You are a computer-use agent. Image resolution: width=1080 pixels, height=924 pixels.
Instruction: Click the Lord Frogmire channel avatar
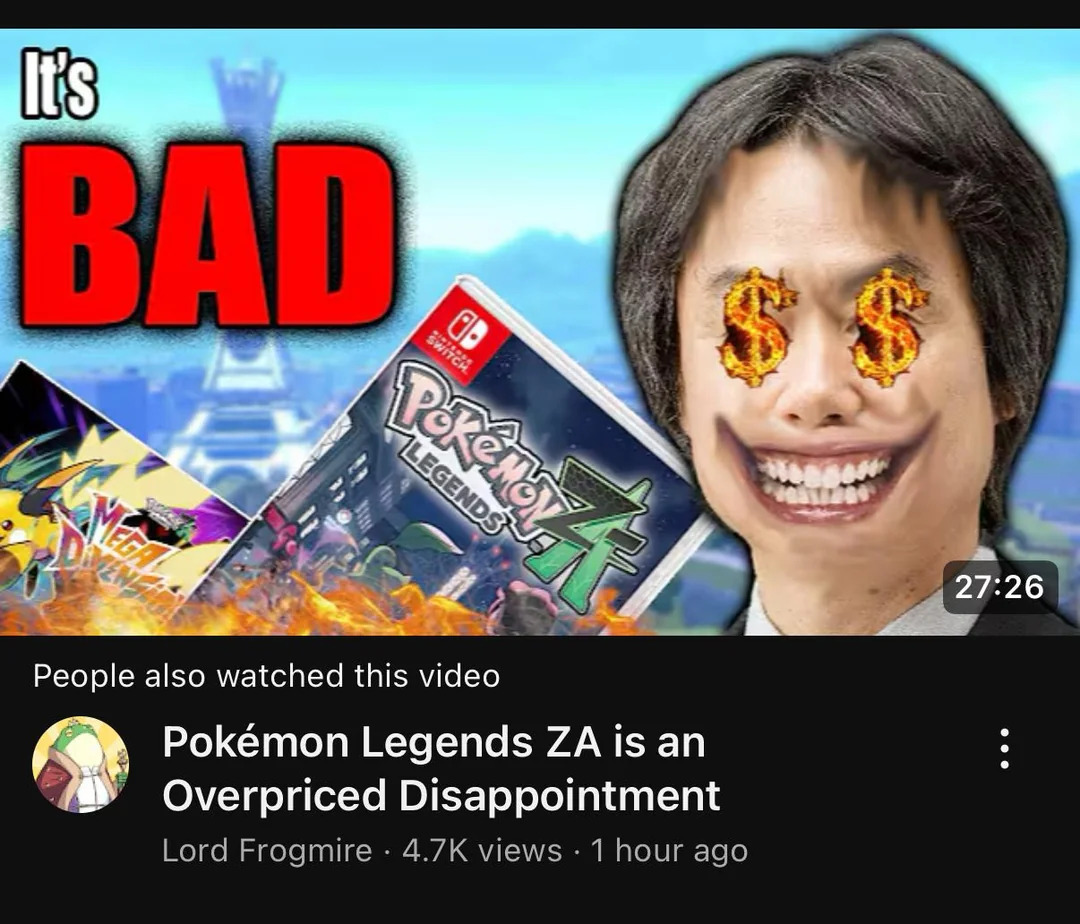[81, 764]
